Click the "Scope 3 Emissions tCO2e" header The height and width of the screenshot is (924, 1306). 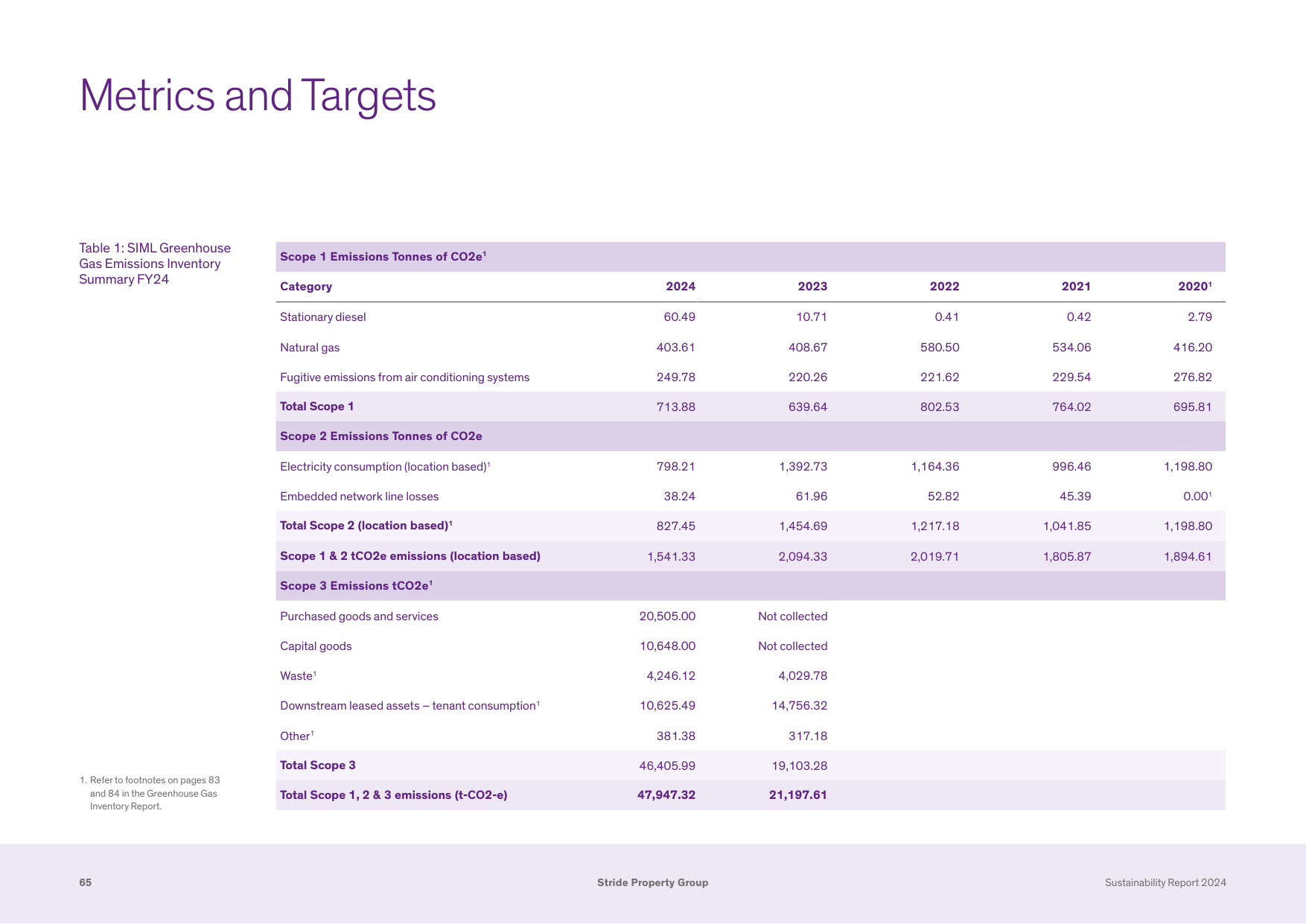pos(357,586)
